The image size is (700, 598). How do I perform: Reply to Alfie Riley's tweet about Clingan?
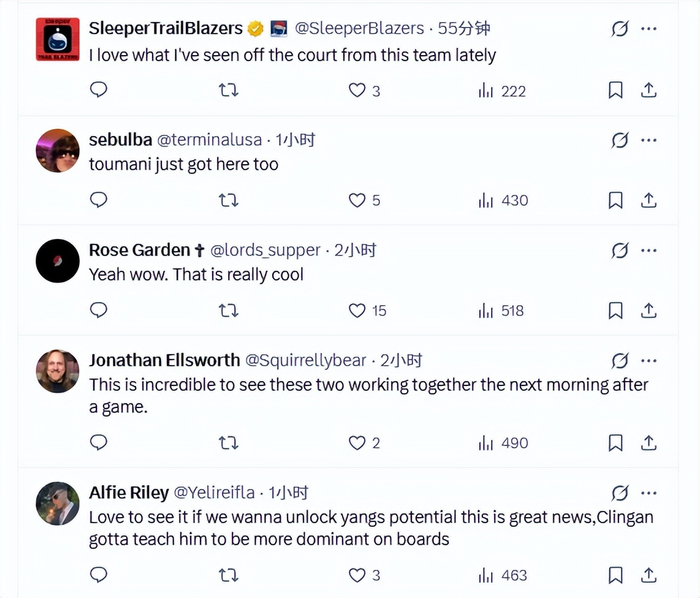98,574
